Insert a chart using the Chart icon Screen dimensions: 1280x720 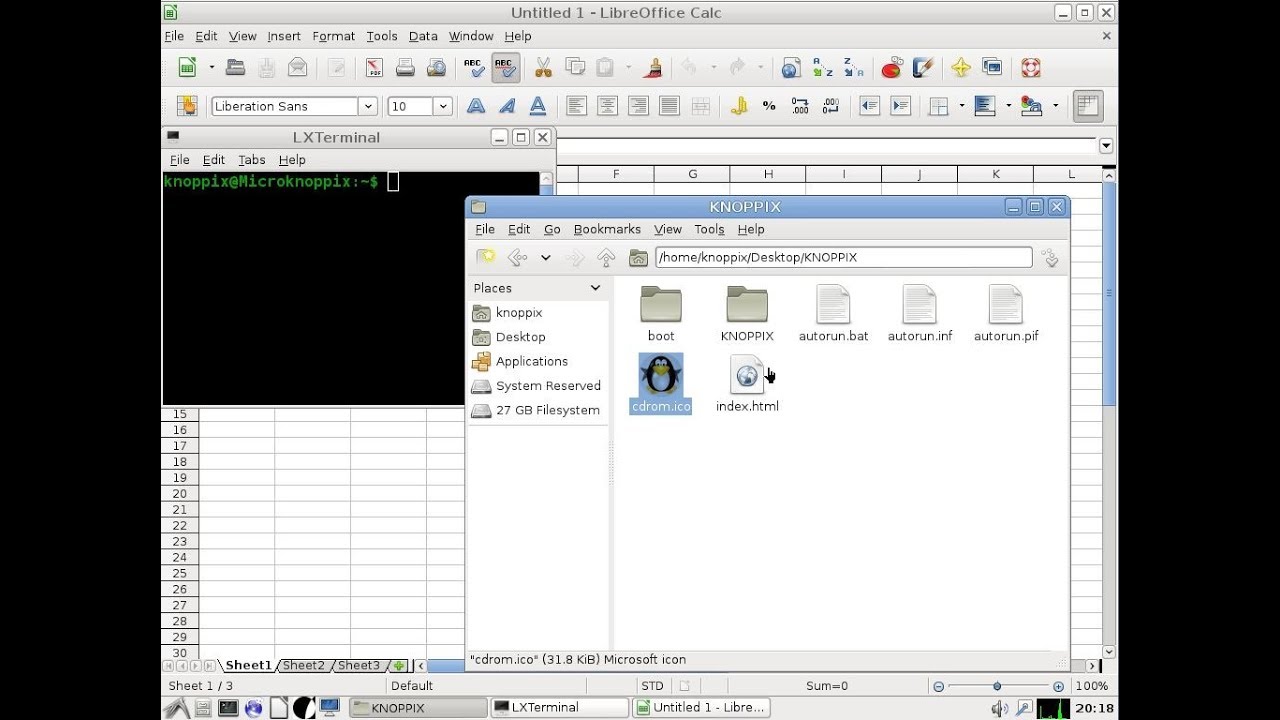point(891,68)
